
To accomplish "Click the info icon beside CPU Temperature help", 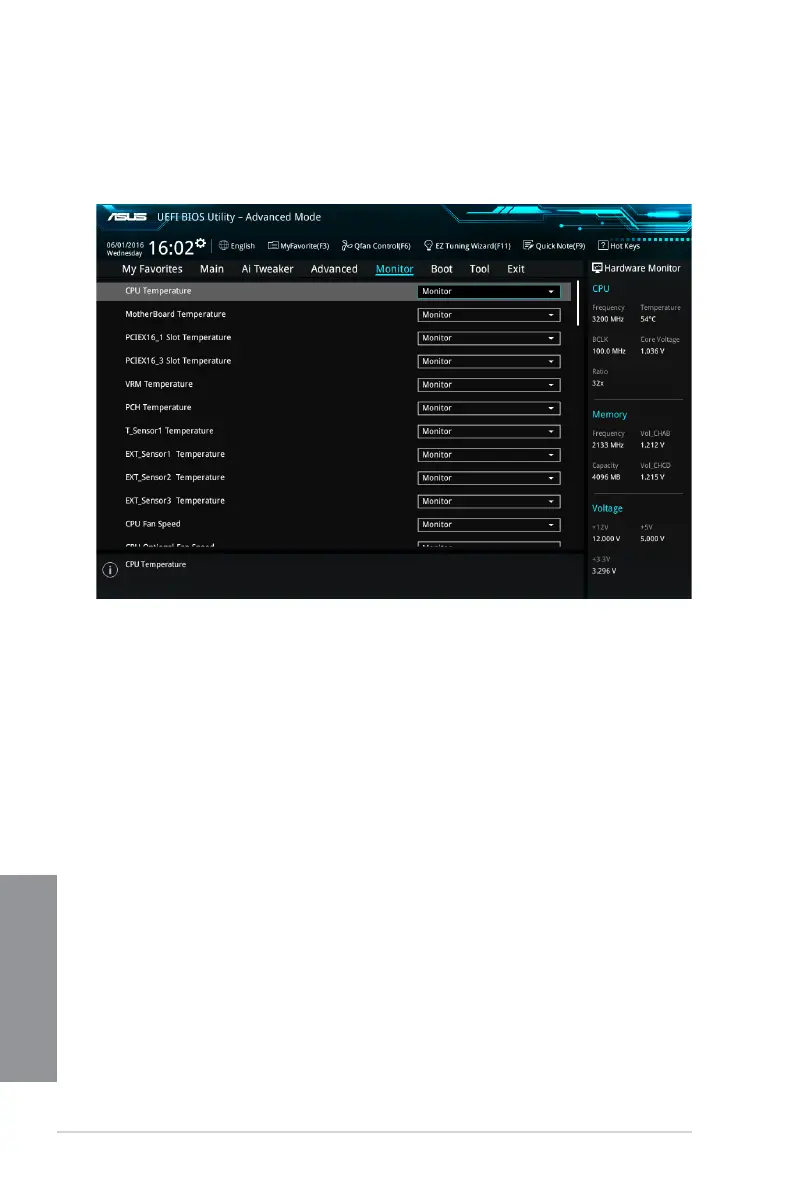I will 110,570.
